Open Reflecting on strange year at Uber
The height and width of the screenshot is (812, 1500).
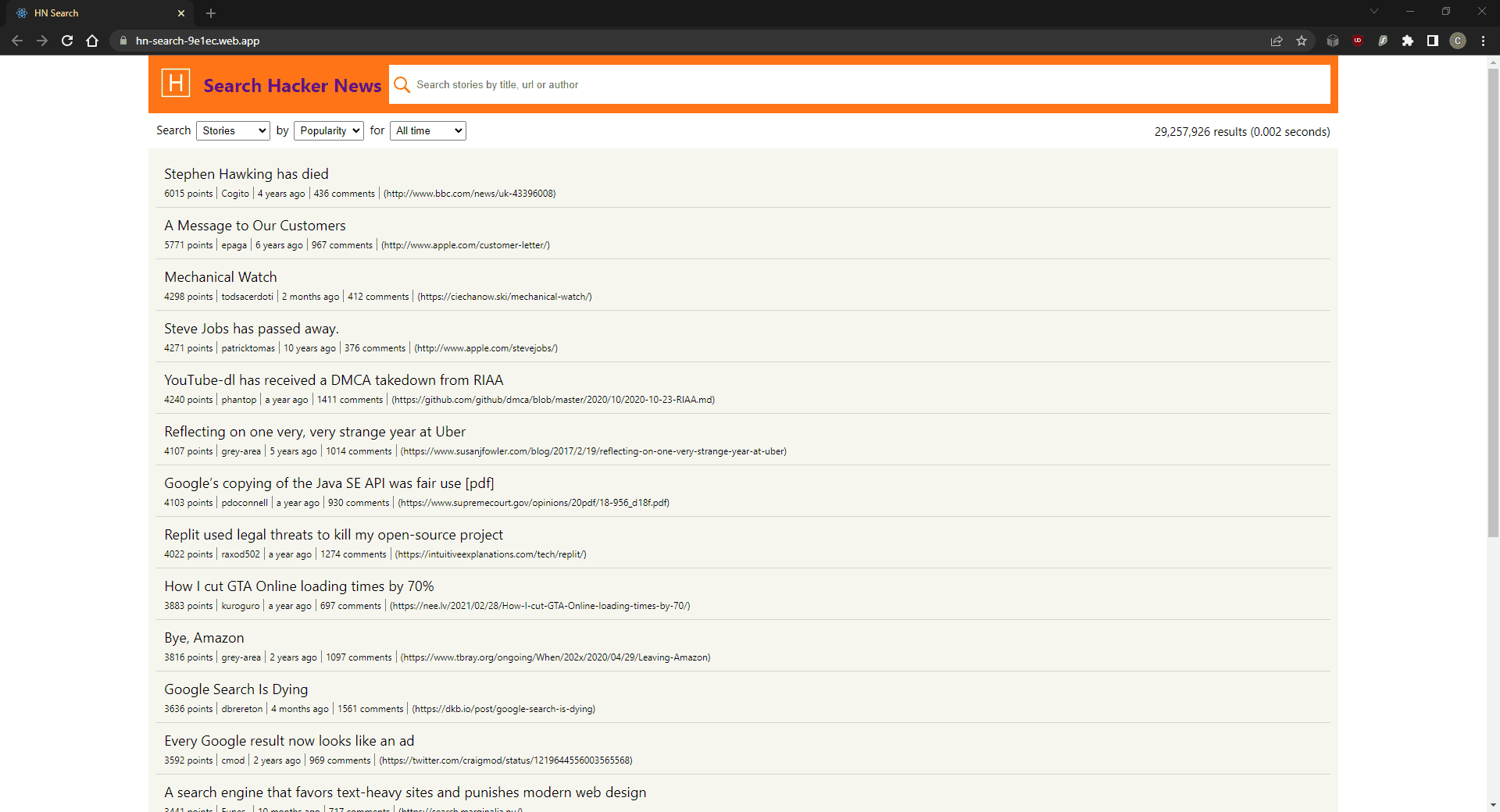(315, 432)
